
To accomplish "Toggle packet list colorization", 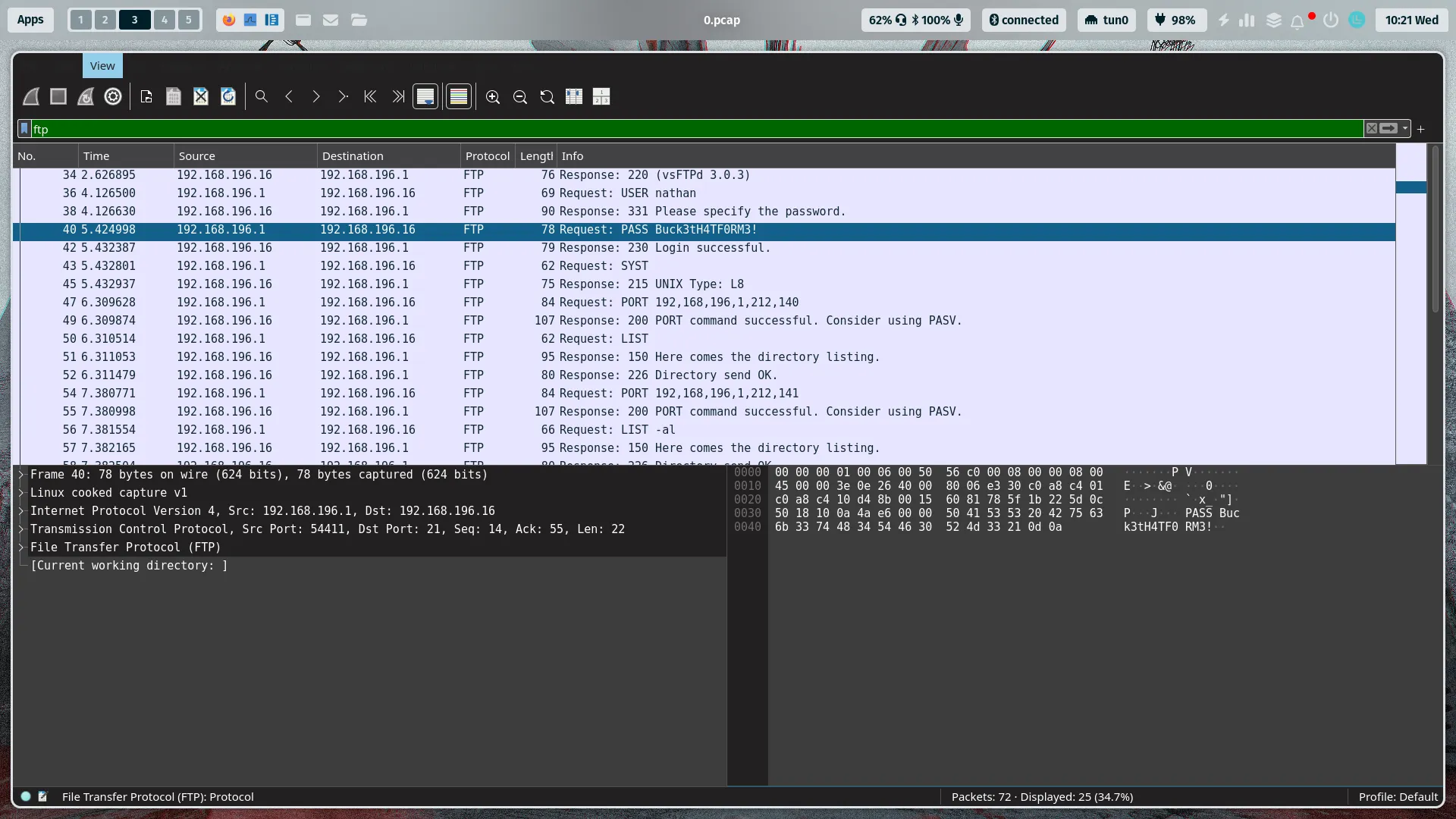I will 459,96.
